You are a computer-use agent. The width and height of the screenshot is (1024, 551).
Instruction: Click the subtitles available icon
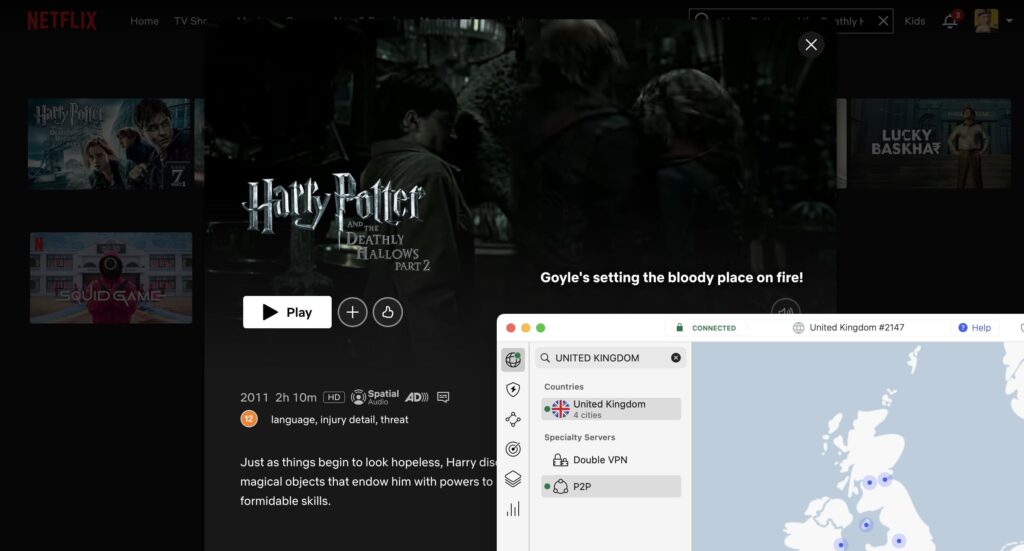point(443,397)
